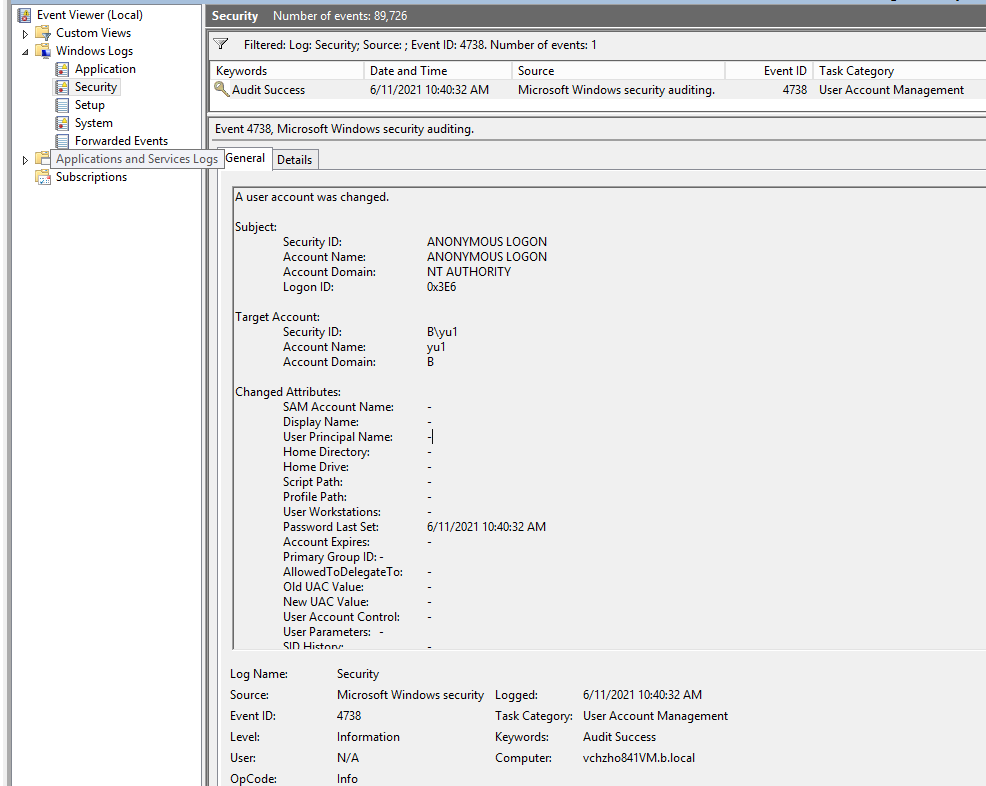
Task: Open Subscriptions in the tree
Action: pyautogui.click(x=91, y=177)
